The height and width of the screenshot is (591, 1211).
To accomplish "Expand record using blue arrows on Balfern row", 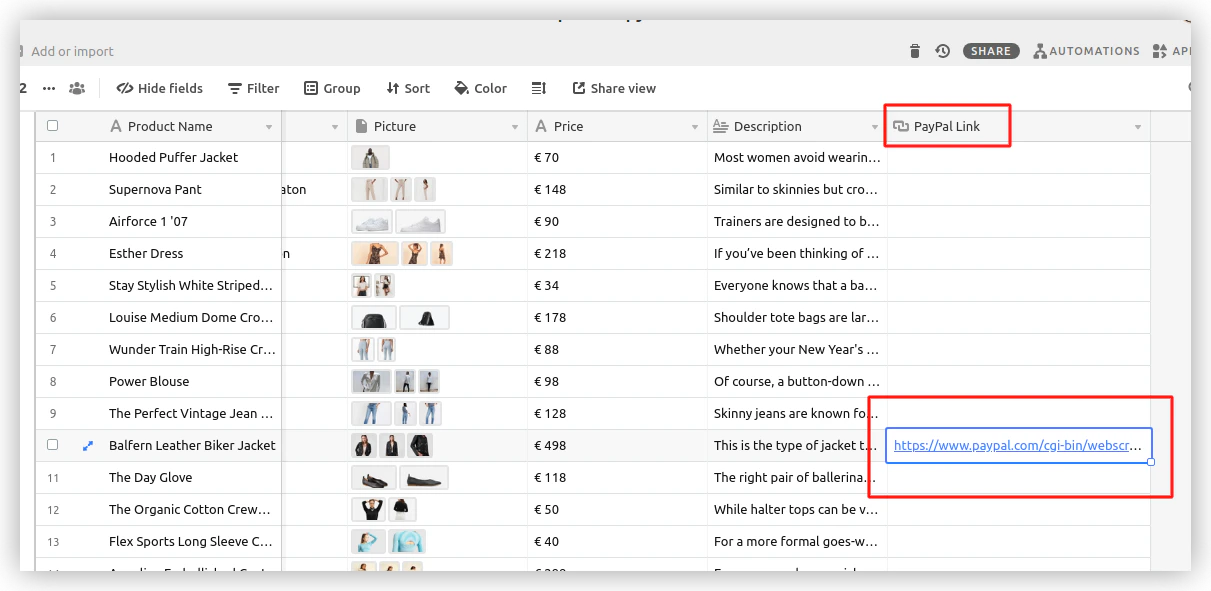I will [87, 446].
